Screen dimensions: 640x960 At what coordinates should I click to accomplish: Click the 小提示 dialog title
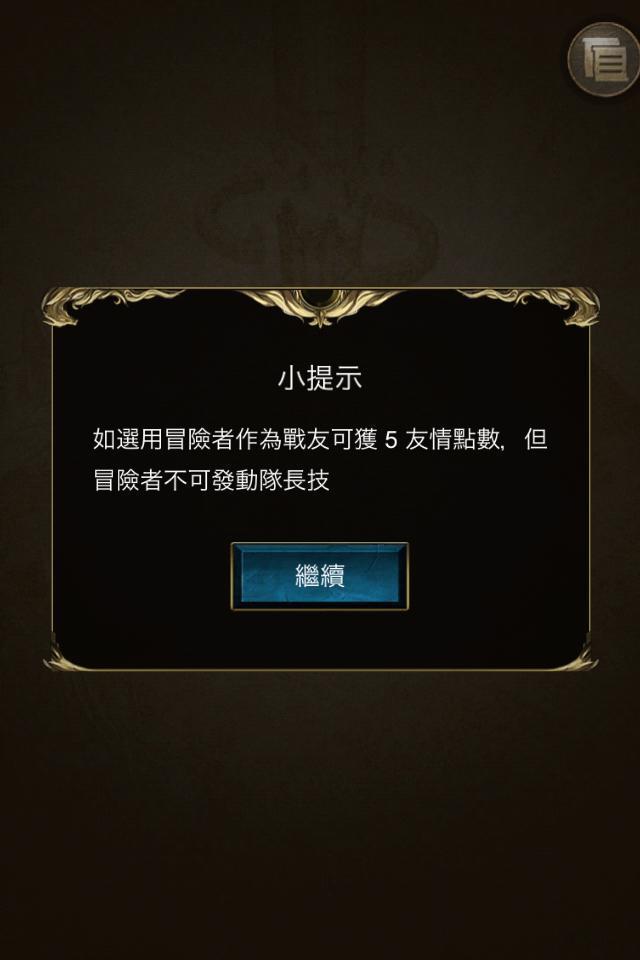tap(320, 378)
